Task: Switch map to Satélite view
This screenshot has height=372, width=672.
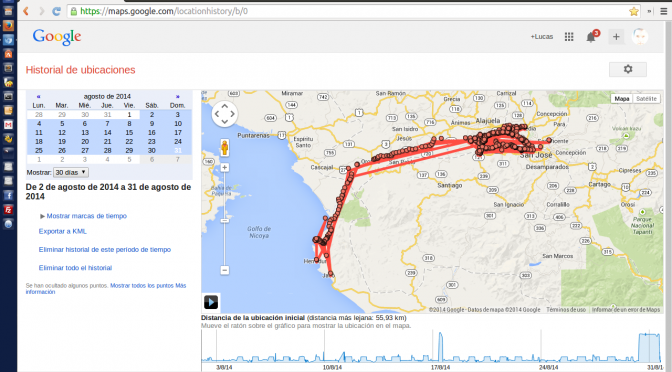Action: (x=646, y=99)
